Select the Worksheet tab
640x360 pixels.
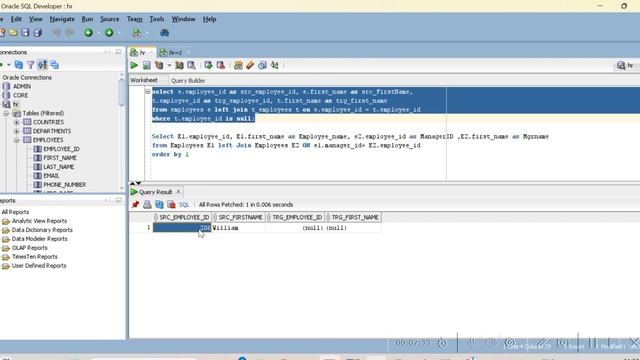(x=144, y=80)
